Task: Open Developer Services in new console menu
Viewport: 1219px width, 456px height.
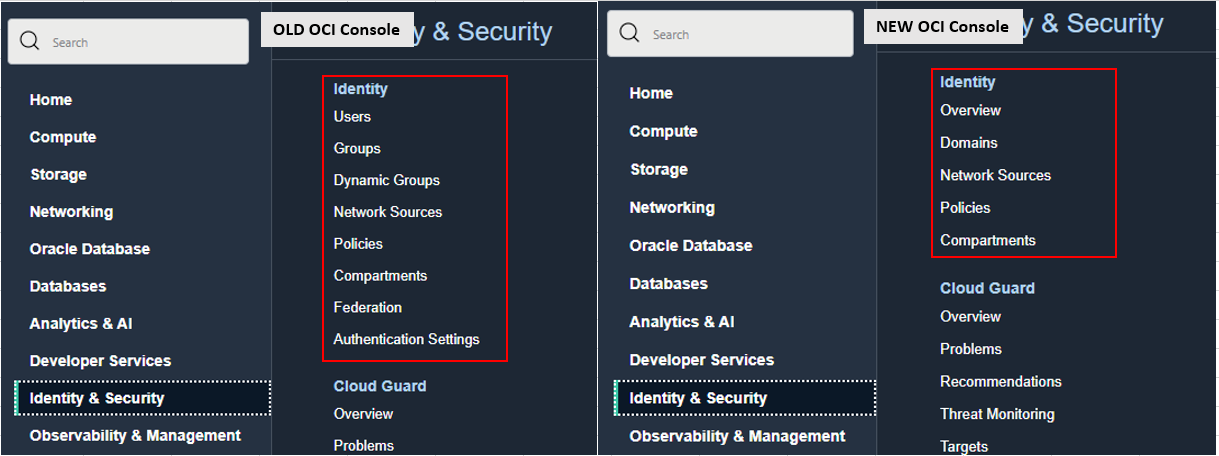Action: click(x=702, y=360)
